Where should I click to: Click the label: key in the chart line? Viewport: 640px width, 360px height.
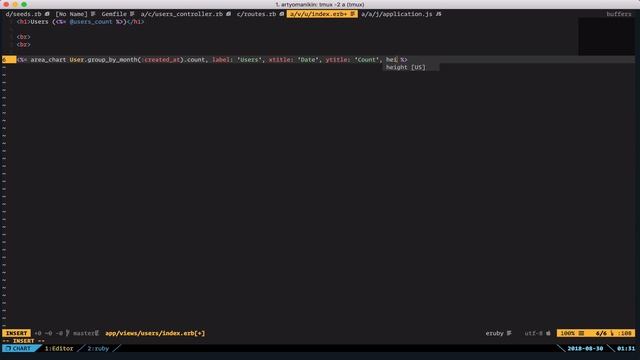223,60
